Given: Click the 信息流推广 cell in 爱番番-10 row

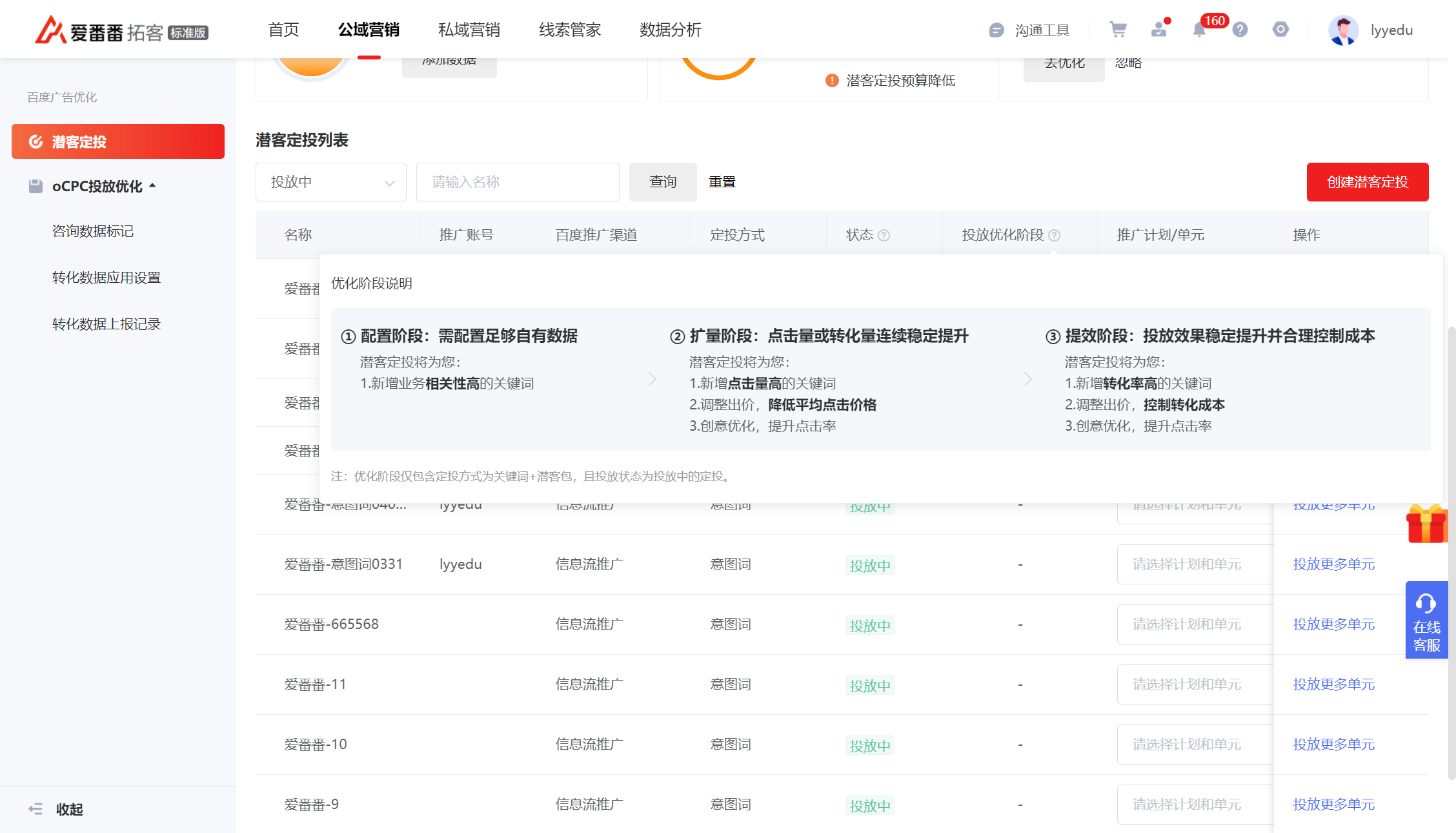Looking at the screenshot, I should click(589, 745).
